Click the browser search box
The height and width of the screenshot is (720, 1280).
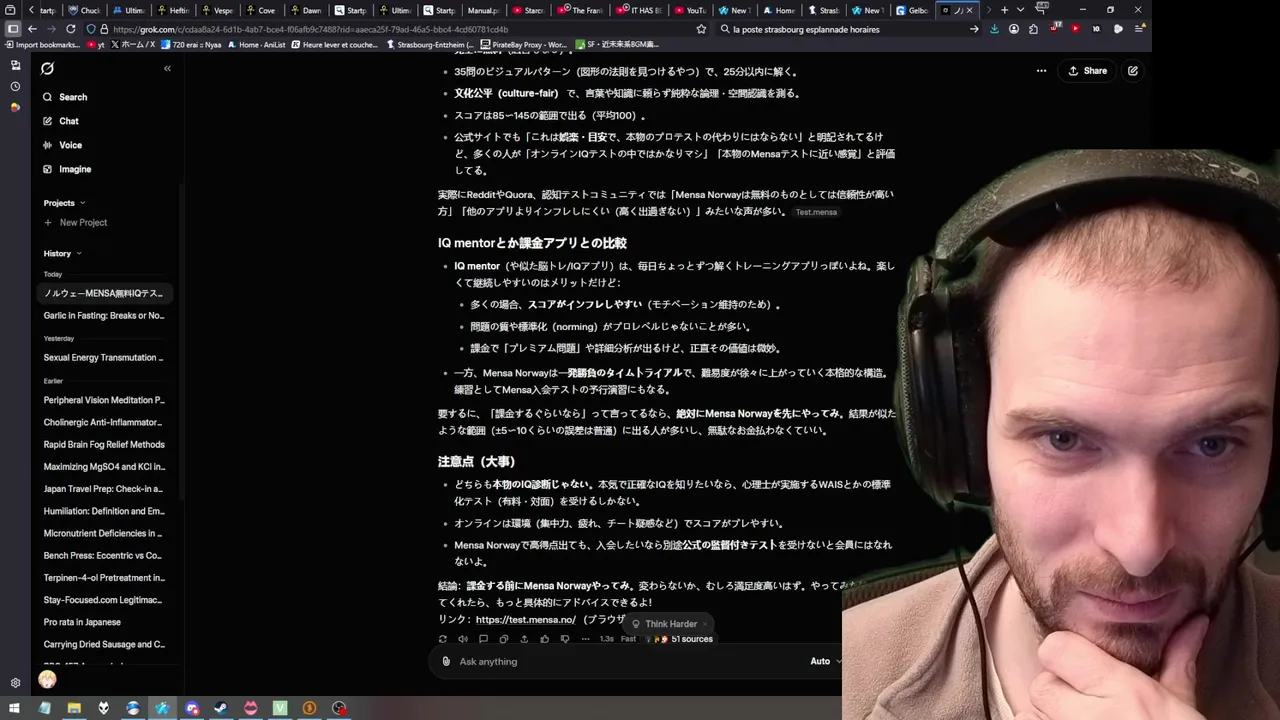(x=850, y=29)
